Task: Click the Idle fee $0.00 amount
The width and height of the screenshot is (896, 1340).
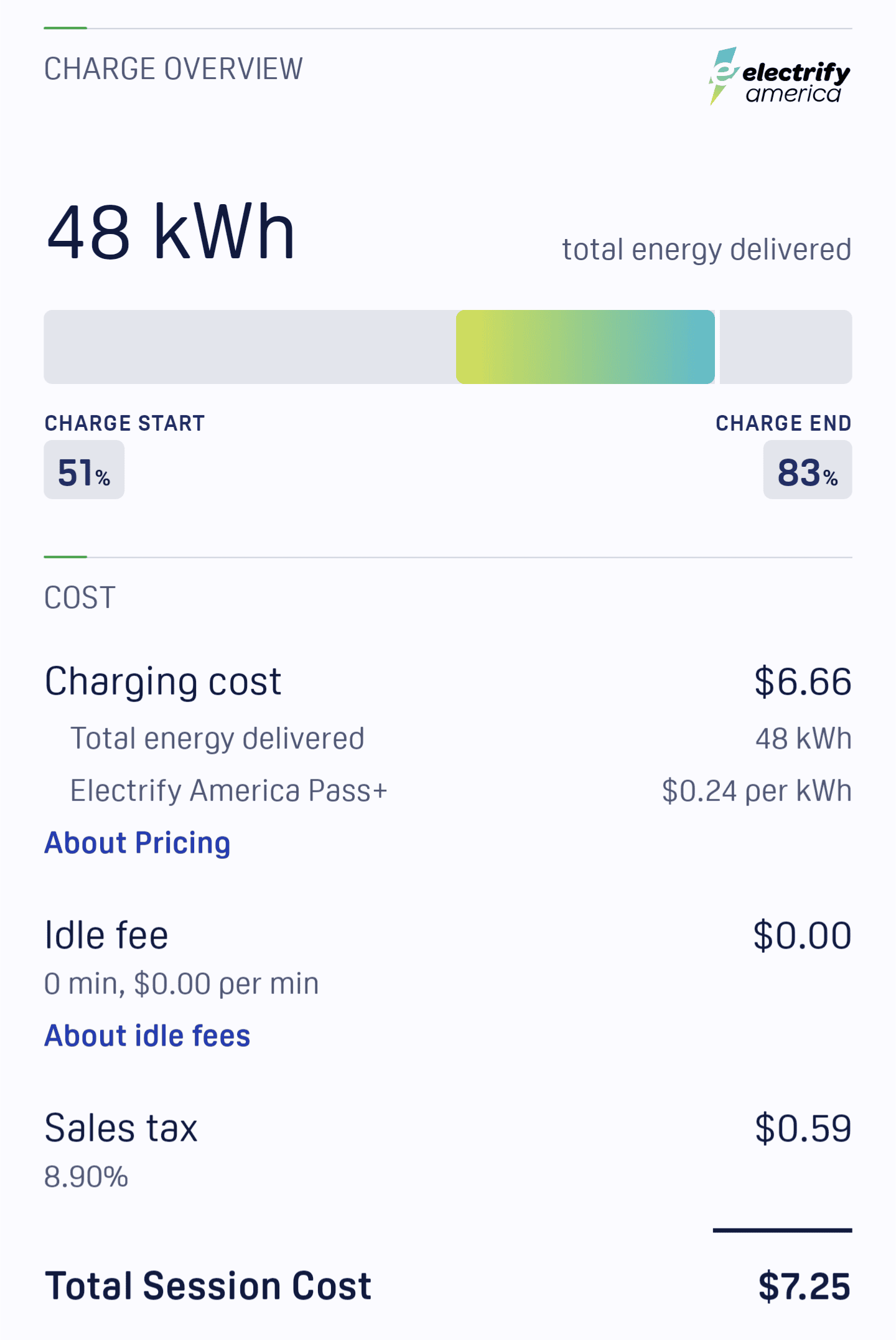Action: click(x=802, y=935)
